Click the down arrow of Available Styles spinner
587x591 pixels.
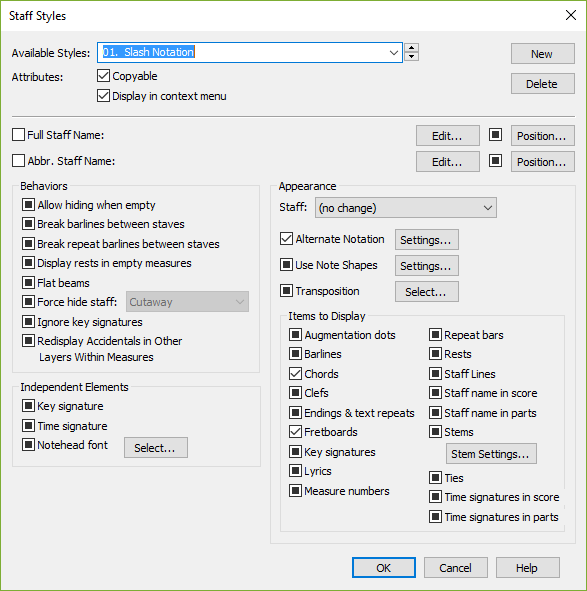tap(411, 57)
